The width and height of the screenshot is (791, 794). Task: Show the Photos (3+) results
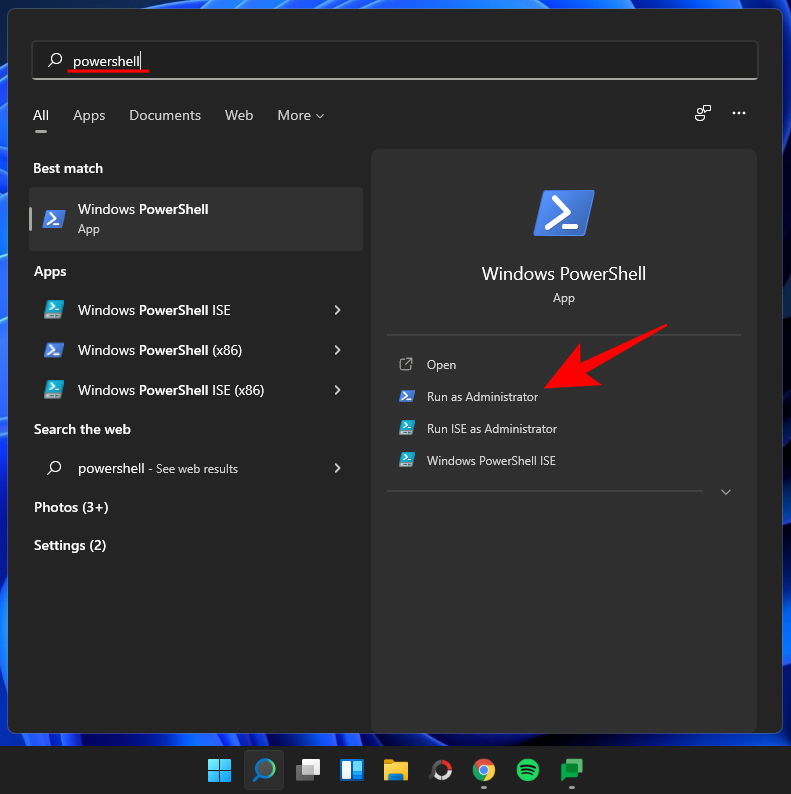(x=71, y=508)
